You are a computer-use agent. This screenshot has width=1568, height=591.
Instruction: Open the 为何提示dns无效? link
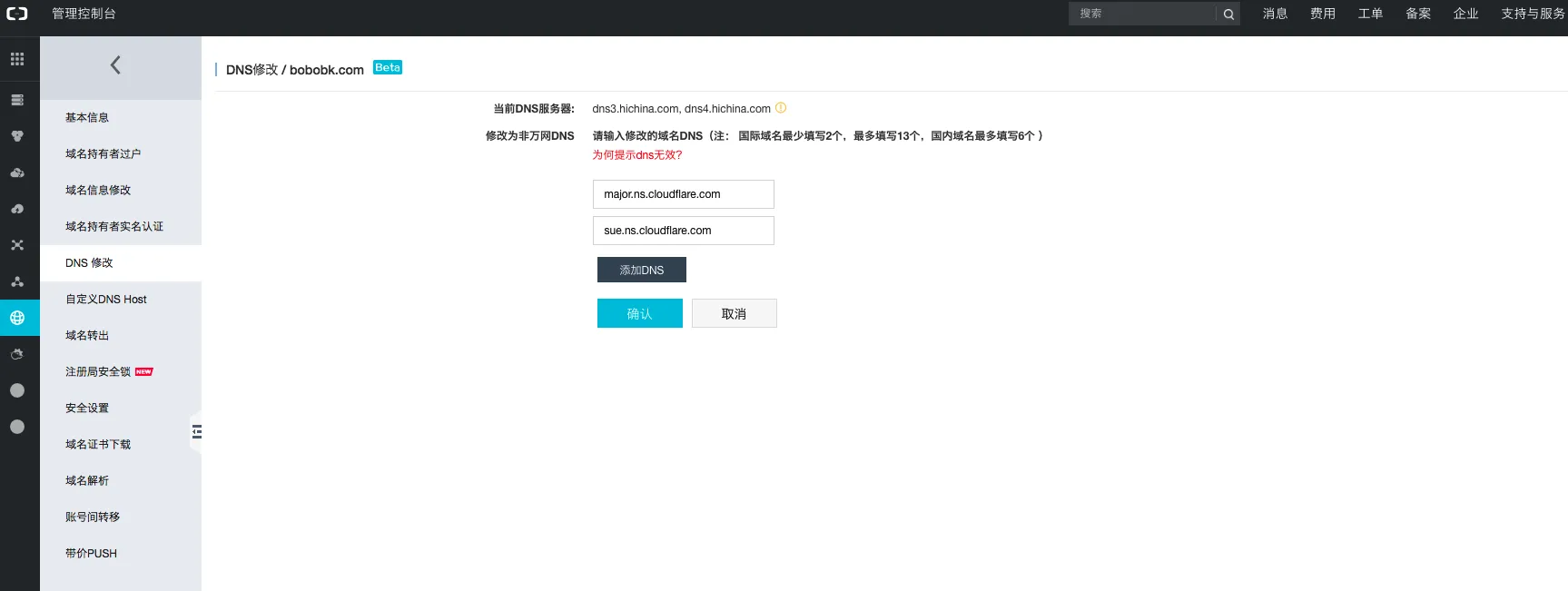tap(637, 155)
